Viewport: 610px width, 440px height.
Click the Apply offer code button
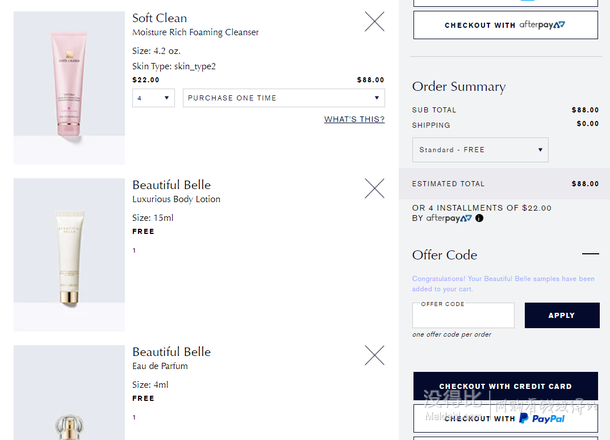(x=562, y=315)
